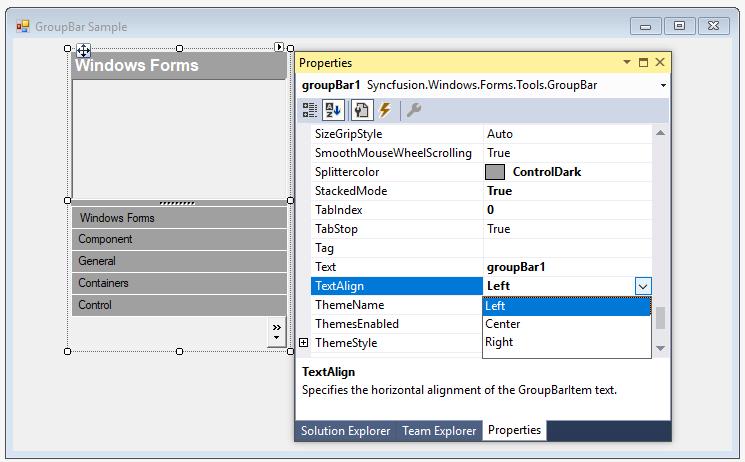
Task: Click the ControlDark color name text
Action: coord(547,172)
